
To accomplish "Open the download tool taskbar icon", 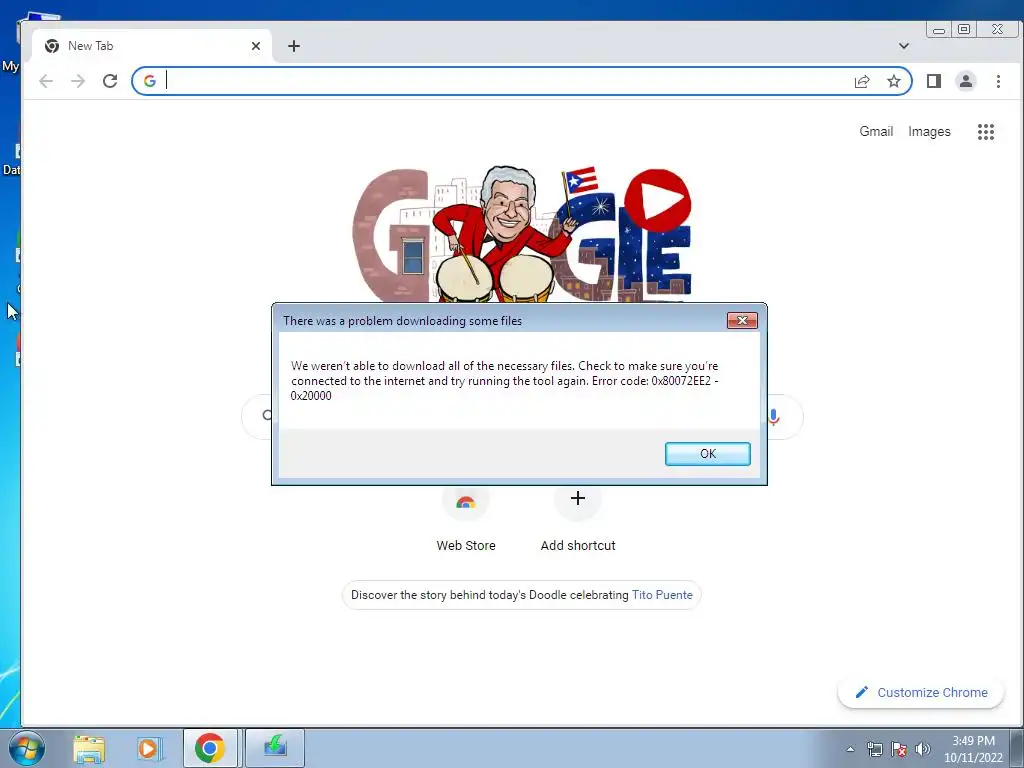I will click(275, 748).
